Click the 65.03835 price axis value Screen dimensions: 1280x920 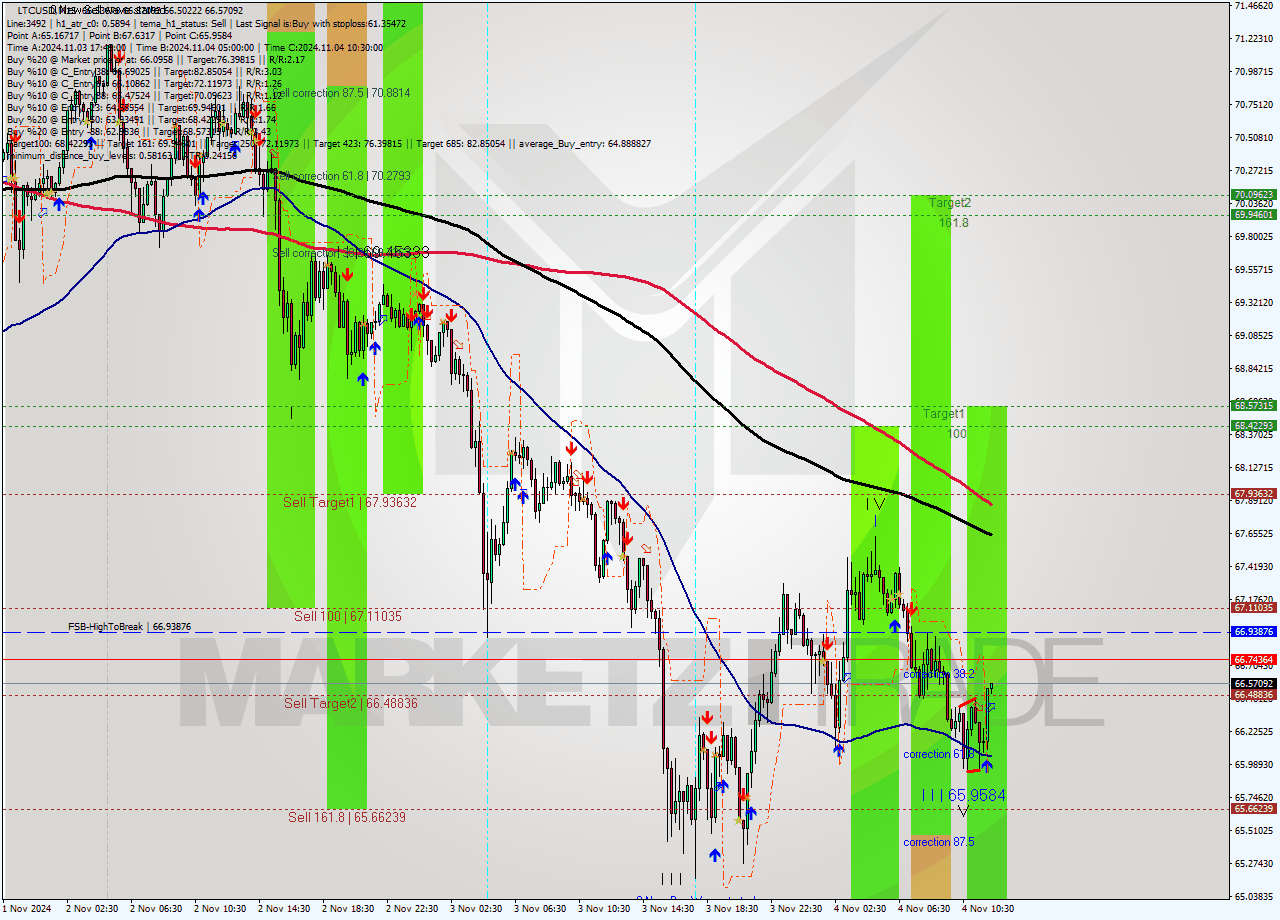click(x=1253, y=897)
